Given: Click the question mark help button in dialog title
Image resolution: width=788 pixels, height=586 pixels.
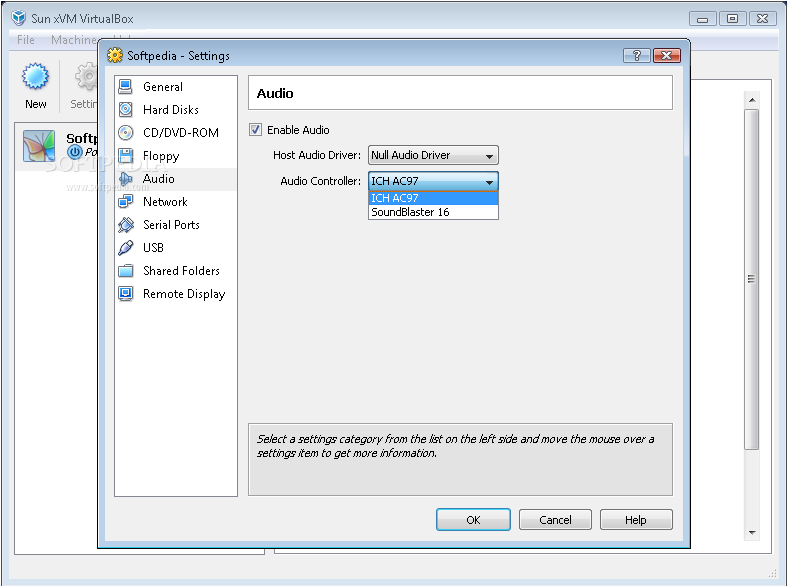Looking at the screenshot, I should 636,55.
